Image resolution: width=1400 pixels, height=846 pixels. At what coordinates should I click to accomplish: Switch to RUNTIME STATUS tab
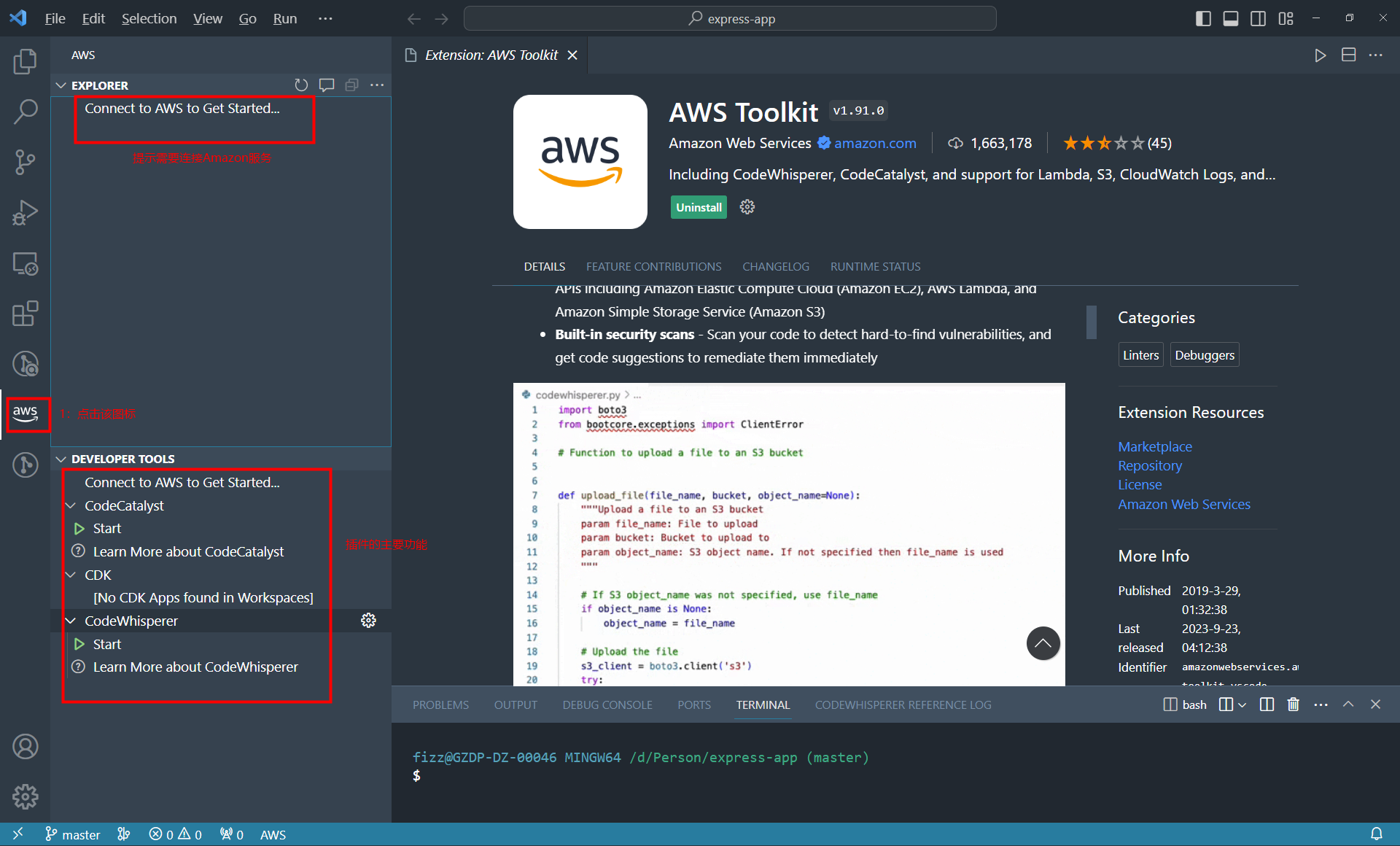[875, 267]
